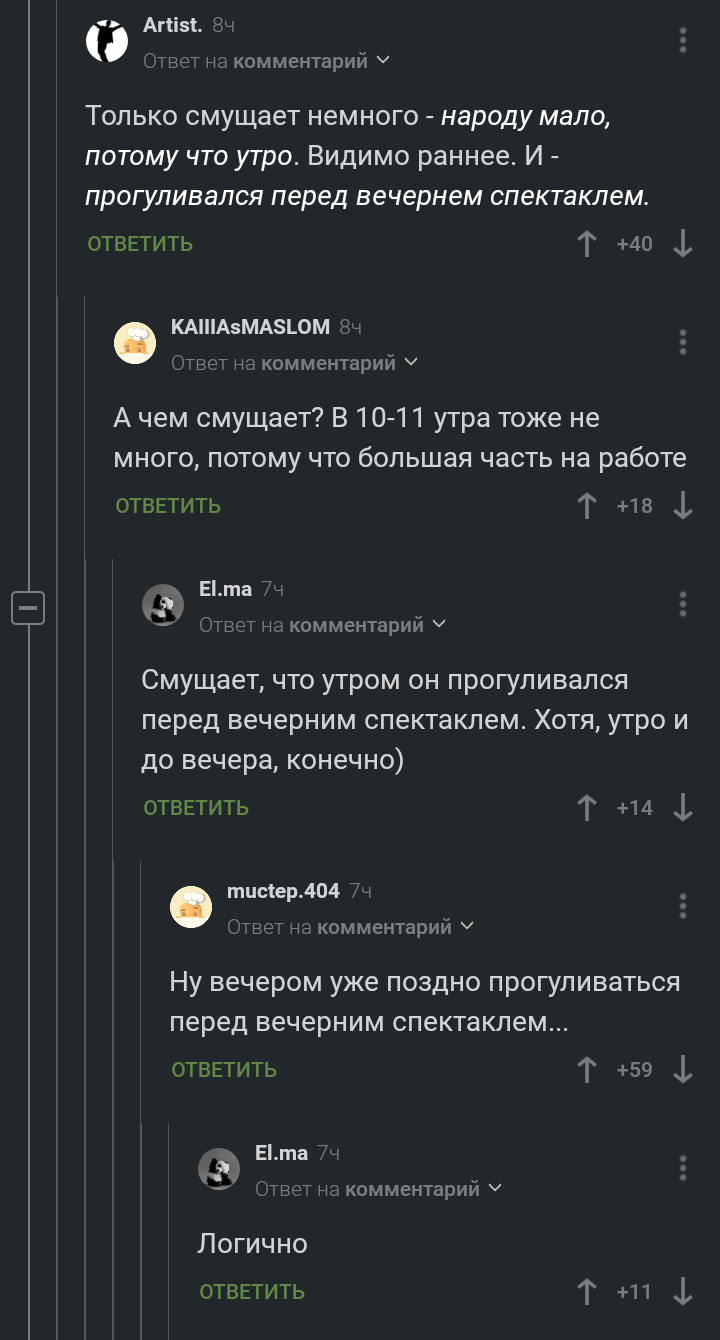This screenshot has height=1340, width=720.
Task: Open three-dot menu on Artist.'s comment
Action: (683, 40)
